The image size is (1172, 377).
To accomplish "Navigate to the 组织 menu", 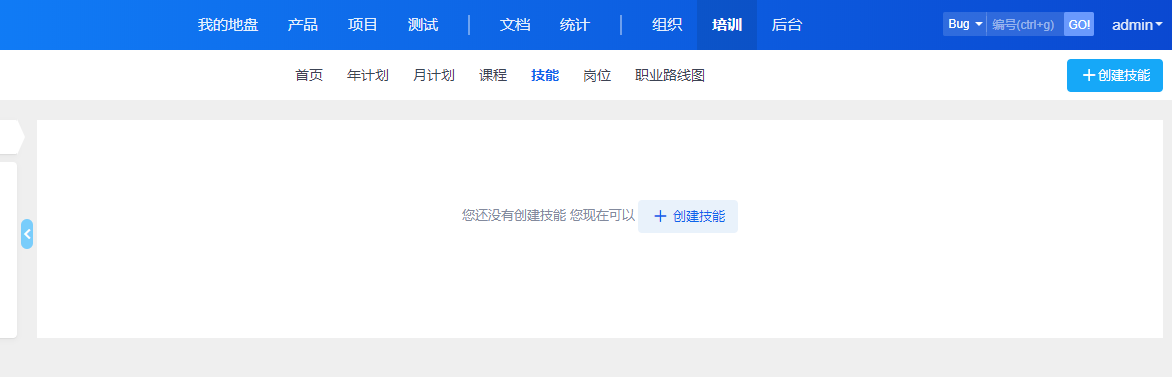I will point(667,25).
